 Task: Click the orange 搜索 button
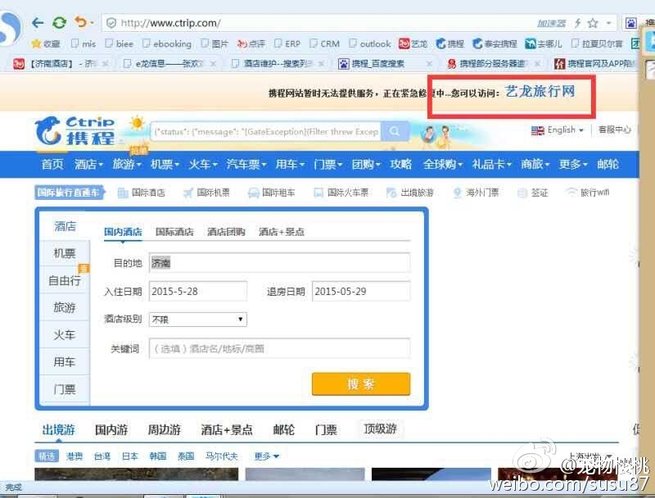(x=360, y=384)
